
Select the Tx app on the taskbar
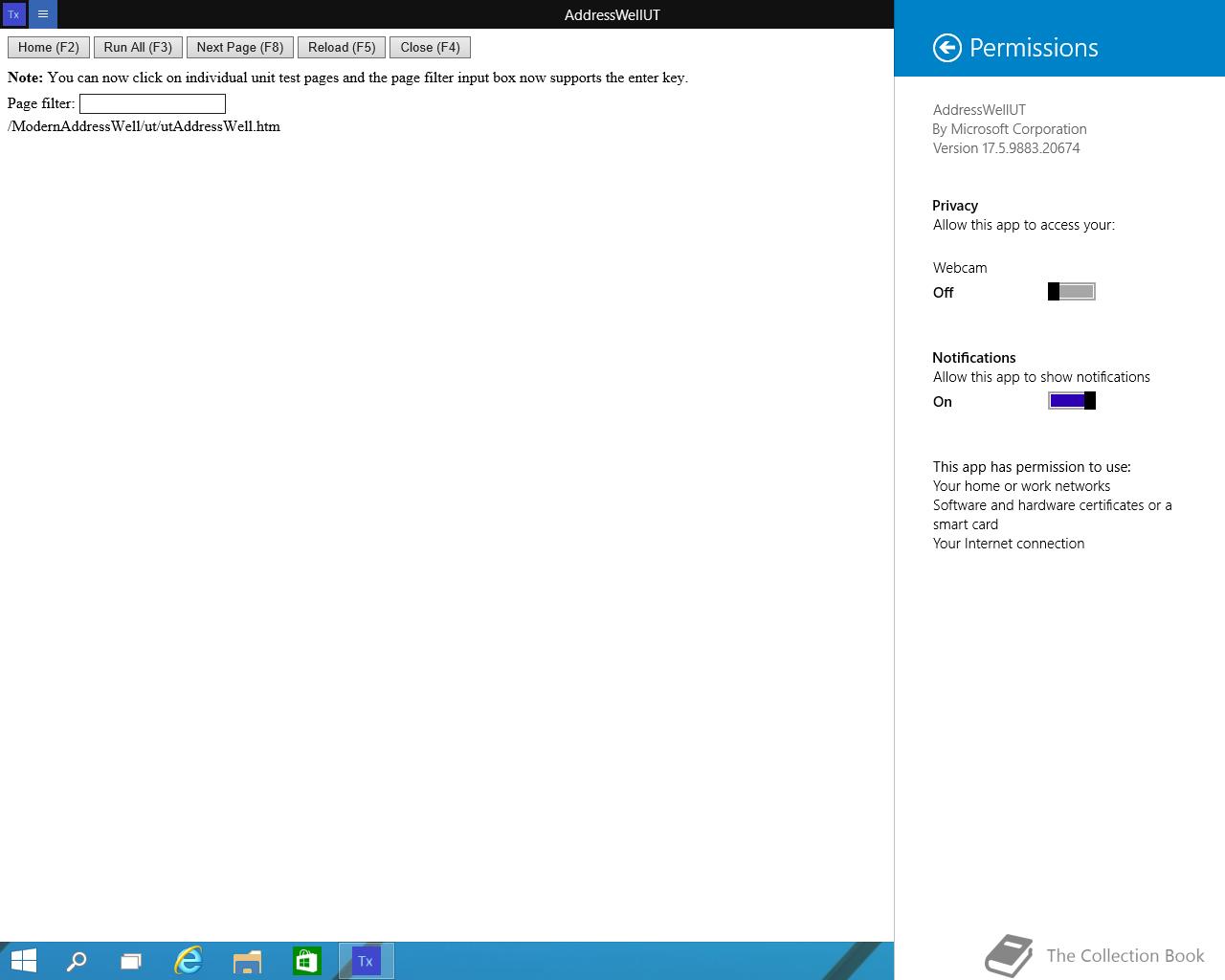pos(366,961)
